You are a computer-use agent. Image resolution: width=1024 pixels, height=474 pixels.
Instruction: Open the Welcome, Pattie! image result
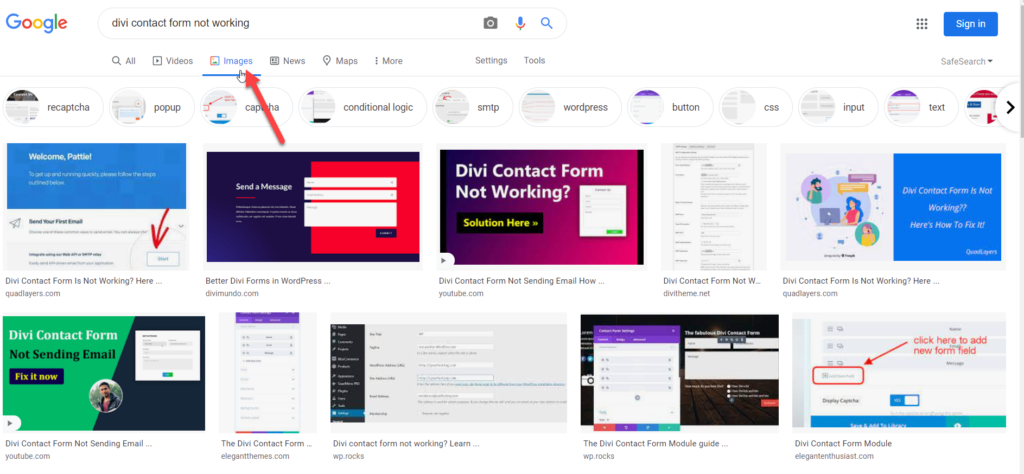[96, 206]
